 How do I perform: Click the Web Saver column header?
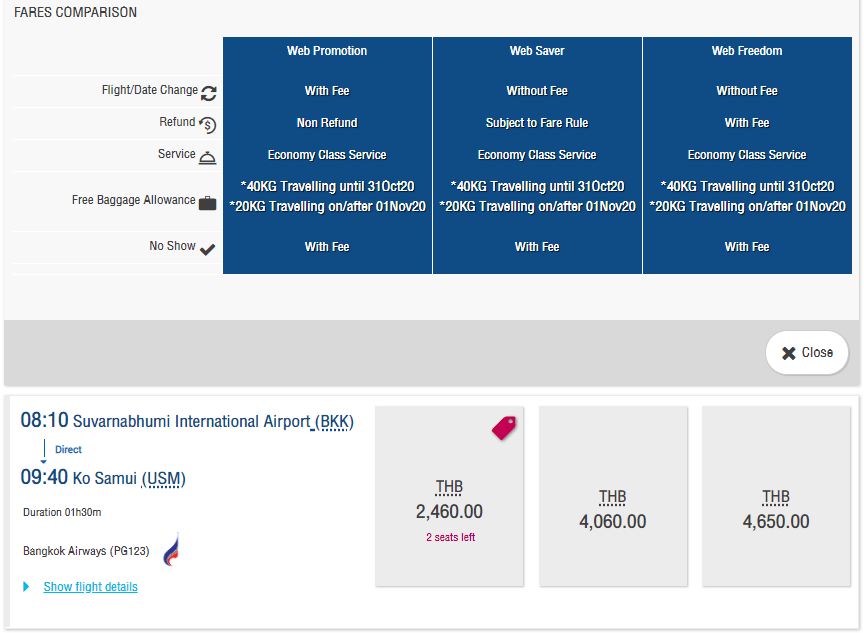pyautogui.click(x=537, y=51)
